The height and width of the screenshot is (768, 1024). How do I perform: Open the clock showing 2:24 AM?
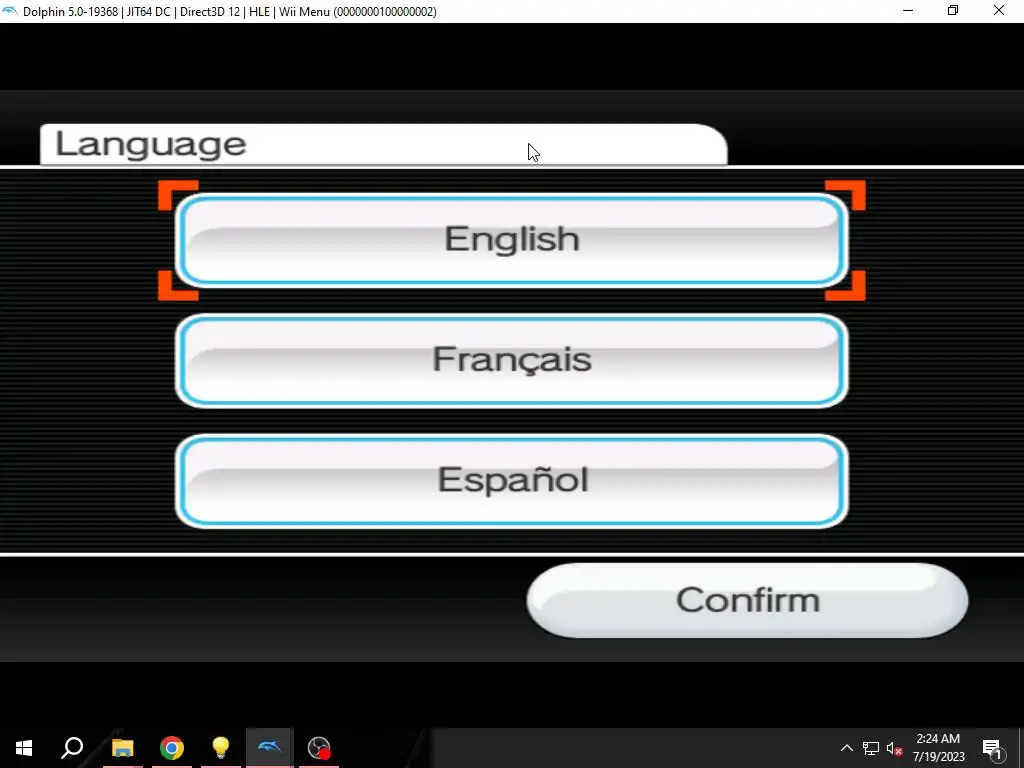pyautogui.click(x=938, y=748)
